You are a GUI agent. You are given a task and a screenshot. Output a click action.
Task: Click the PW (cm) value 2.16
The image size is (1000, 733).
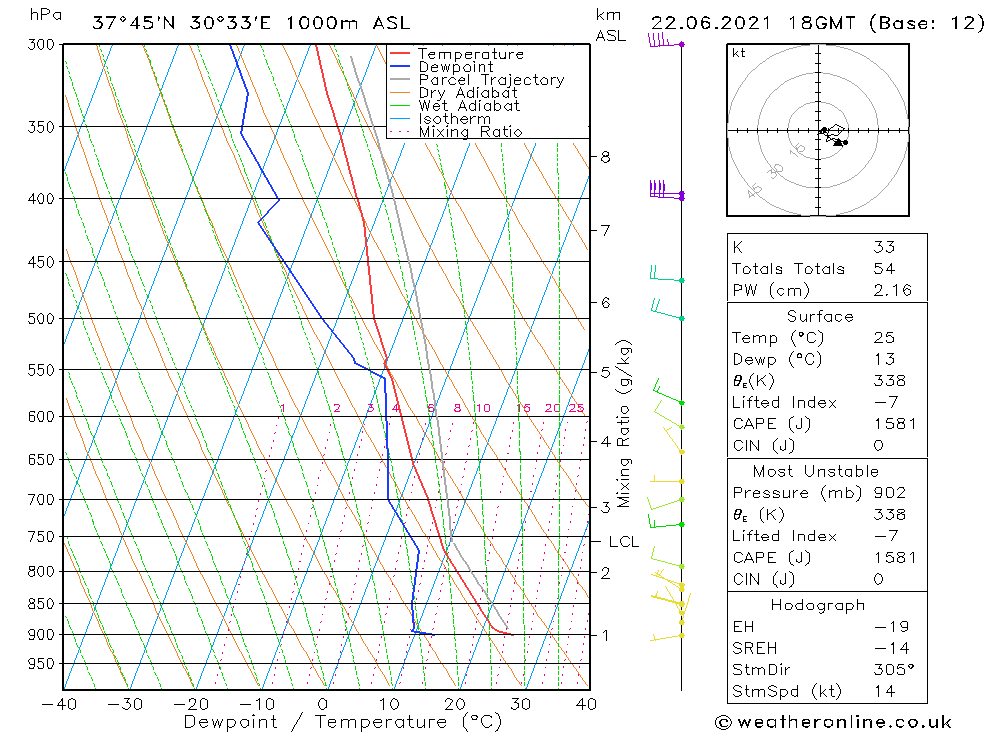coord(893,290)
